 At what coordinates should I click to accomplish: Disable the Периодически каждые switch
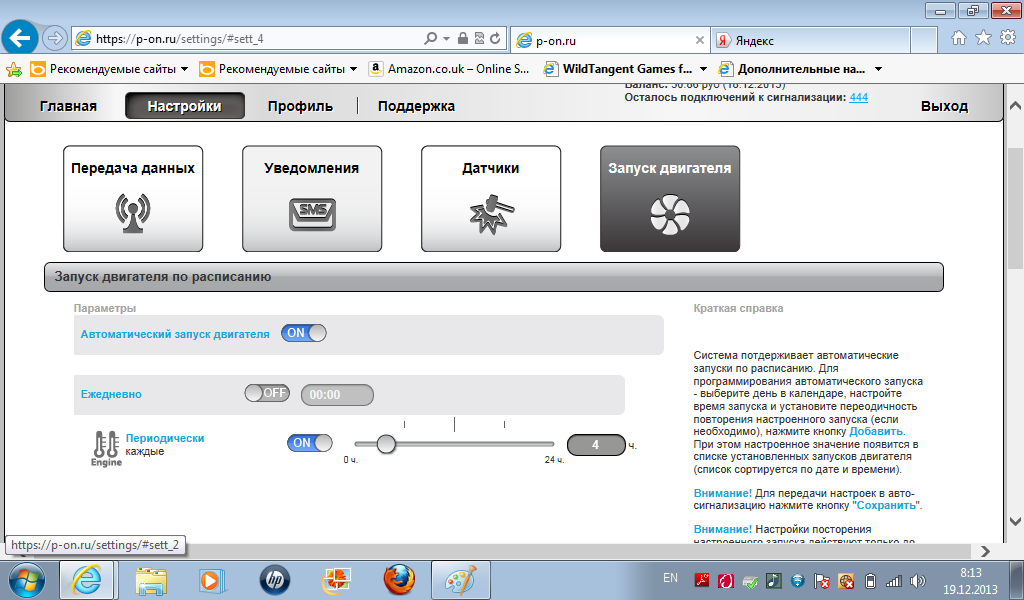[309, 443]
